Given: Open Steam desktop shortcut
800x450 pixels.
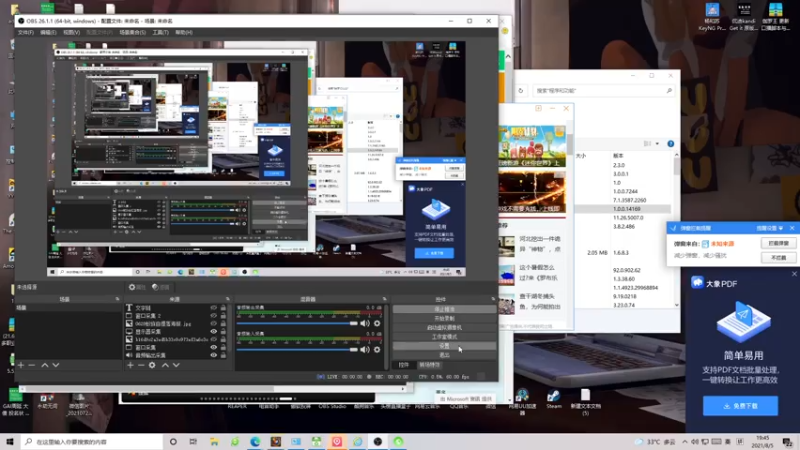Looking at the screenshot, I should [554, 399].
